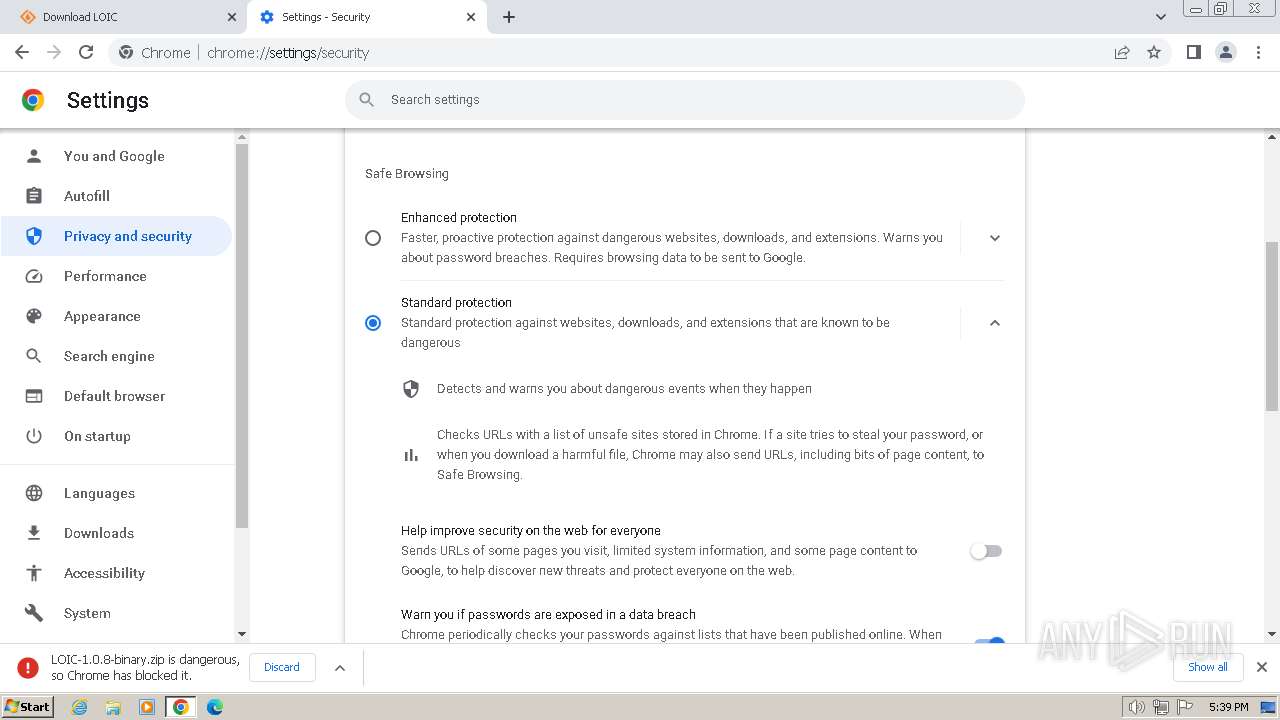Select the Standard protection radio button

(x=373, y=323)
